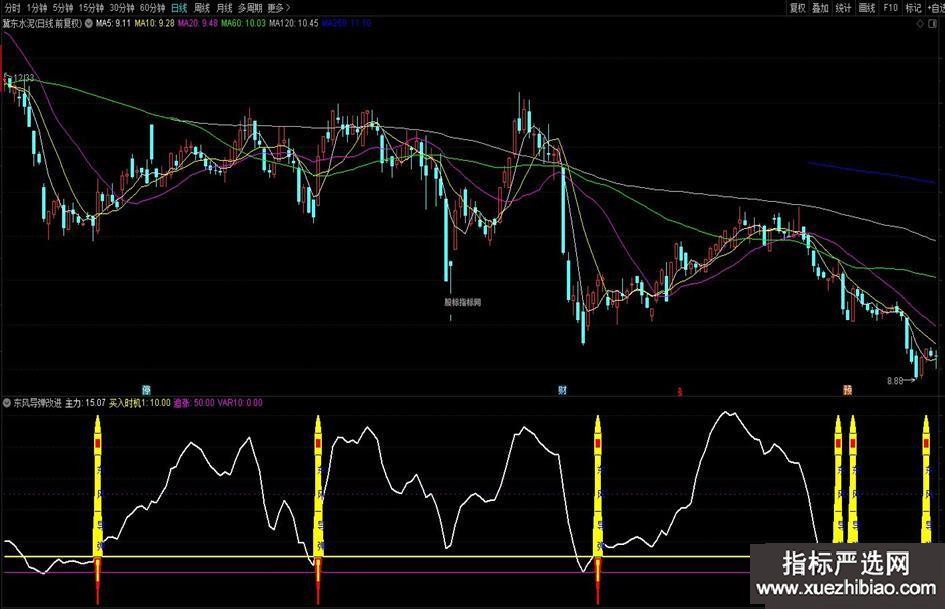Select the MA120: 10.45 label
945x609 pixels.
click(294, 24)
